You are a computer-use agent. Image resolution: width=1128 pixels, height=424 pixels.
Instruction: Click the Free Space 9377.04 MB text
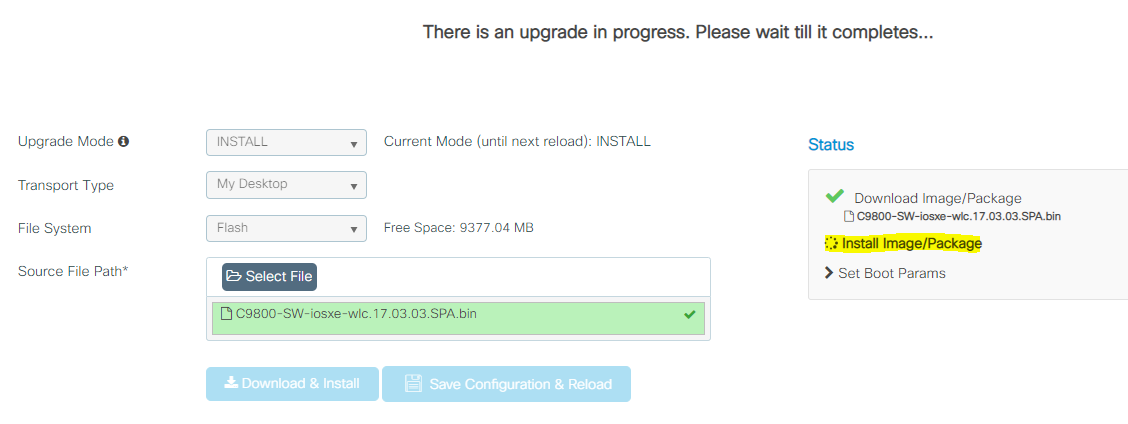458,228
